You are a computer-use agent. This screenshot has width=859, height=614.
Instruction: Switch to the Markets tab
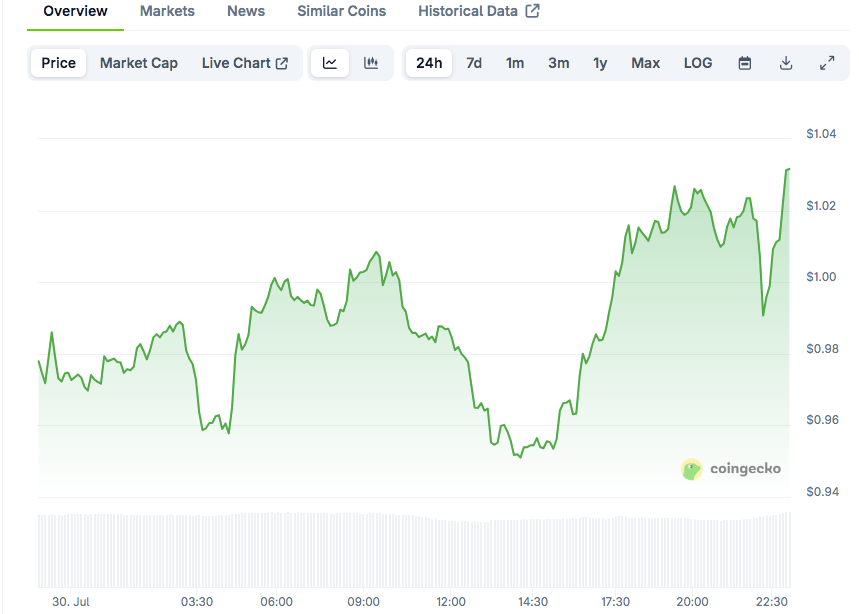coord(167,12)
